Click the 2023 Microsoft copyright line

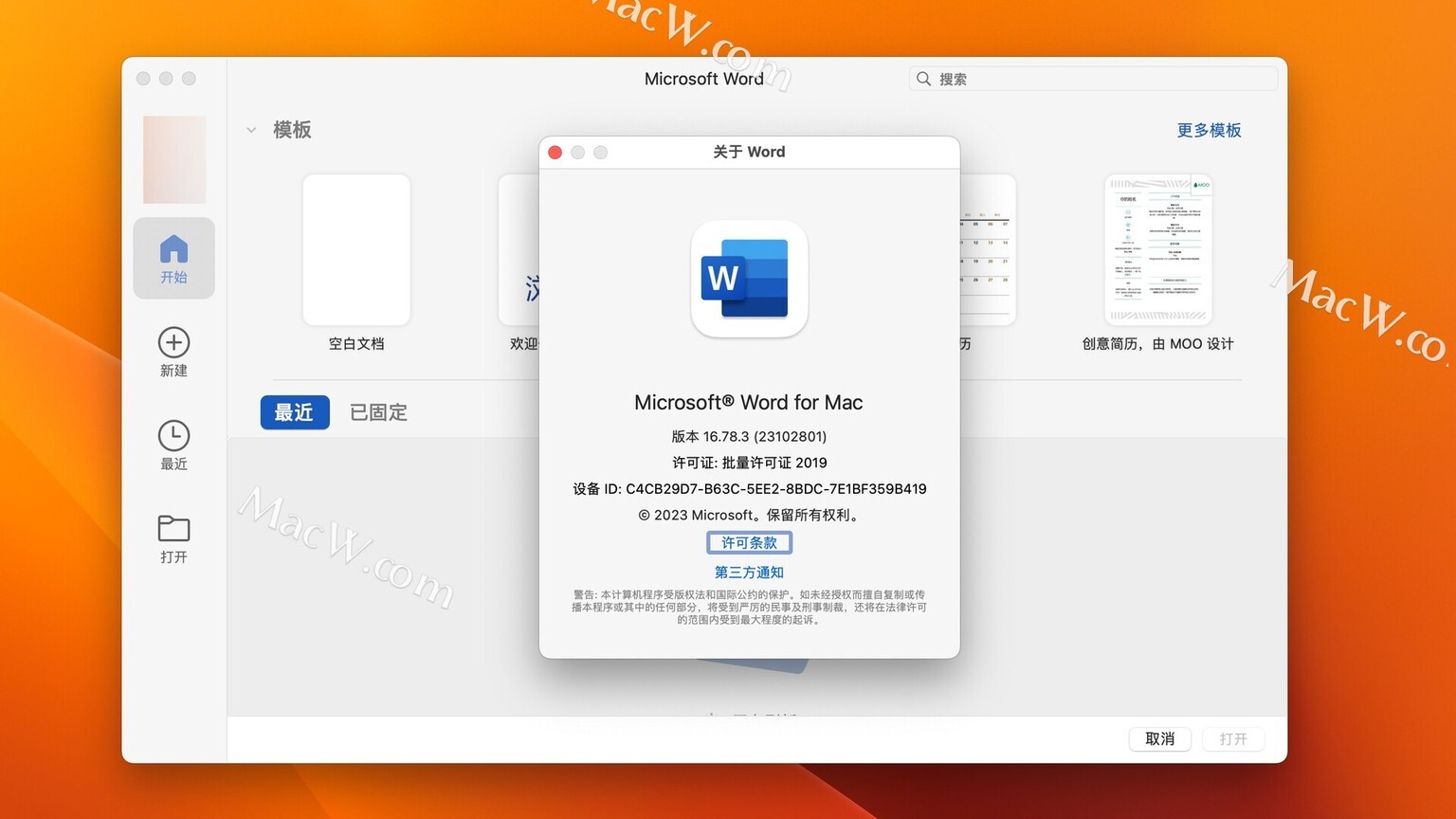coord(749,515)
